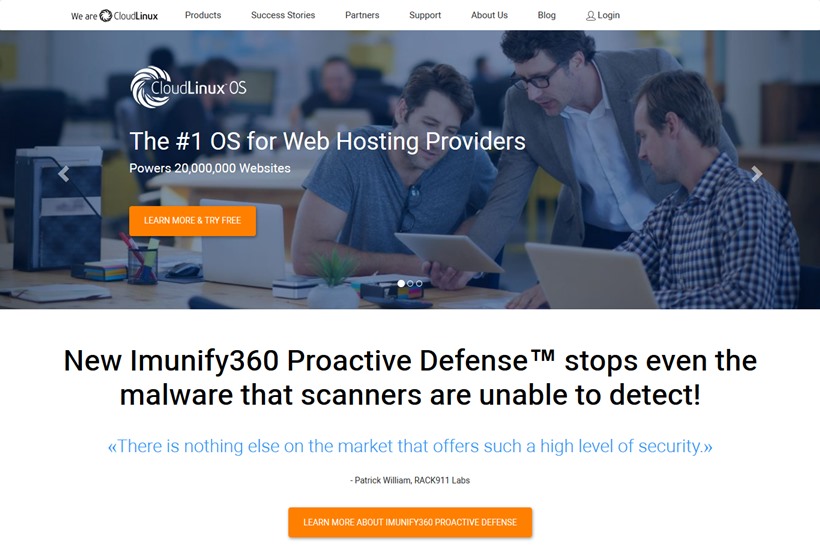Viewport: 820px width, 548px height.
Task: Click the Learn More & Try Free button
Action: (192, 221)
